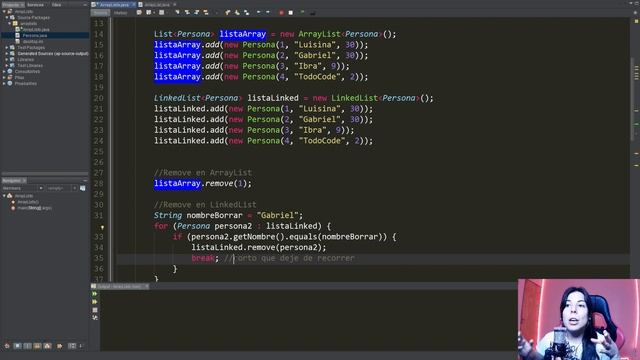Start macro recording with red button

[x=281, y=13]
